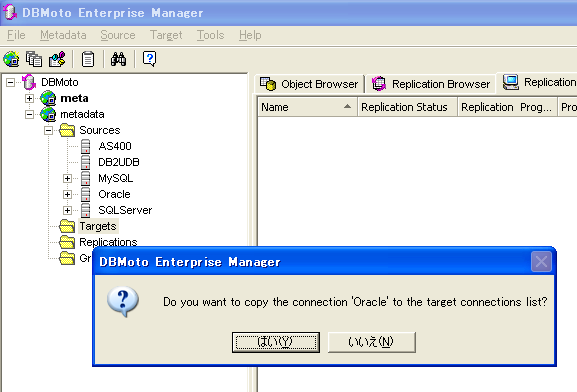This screenshot has height=392, width=577.
Task: Expand the Oracle source node
Action: tap(67, 194)
